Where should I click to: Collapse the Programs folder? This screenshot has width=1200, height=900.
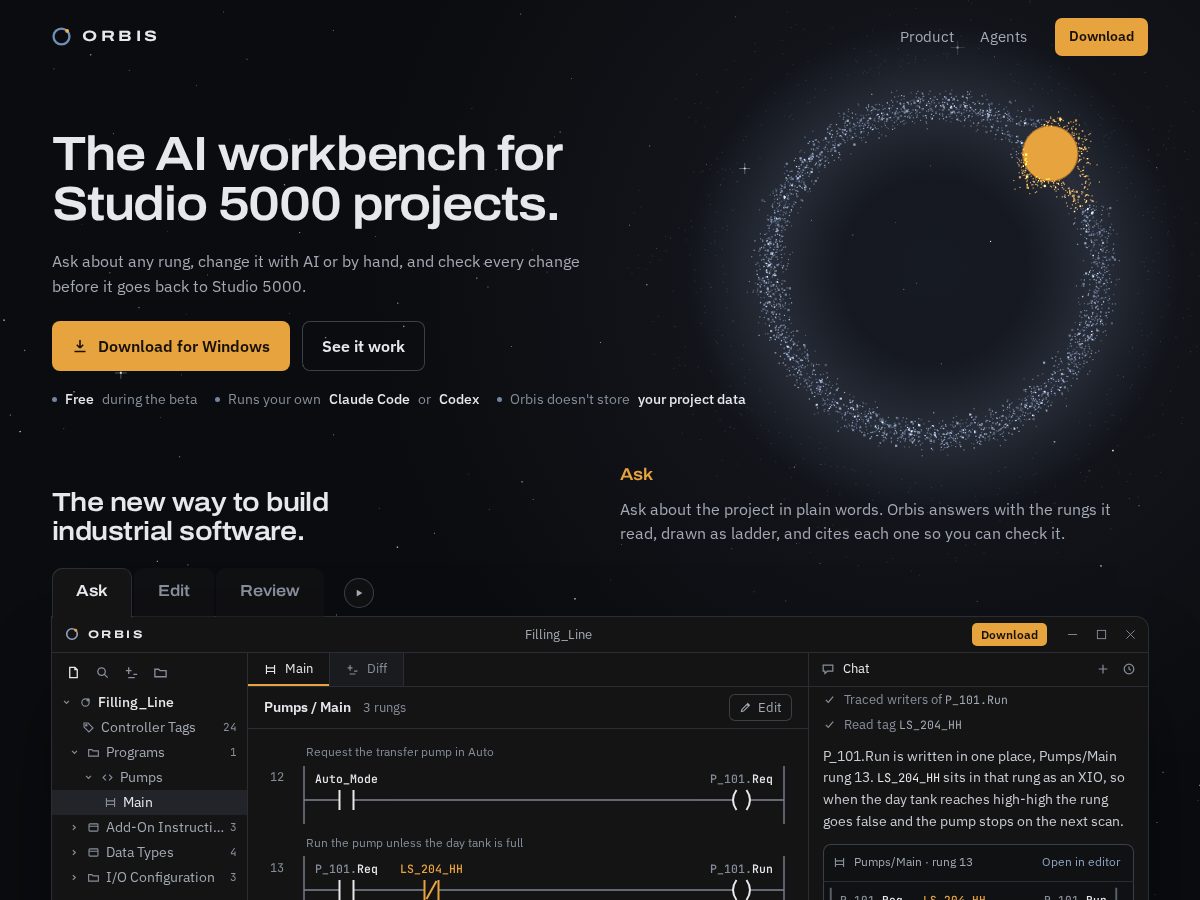(74, 752)
